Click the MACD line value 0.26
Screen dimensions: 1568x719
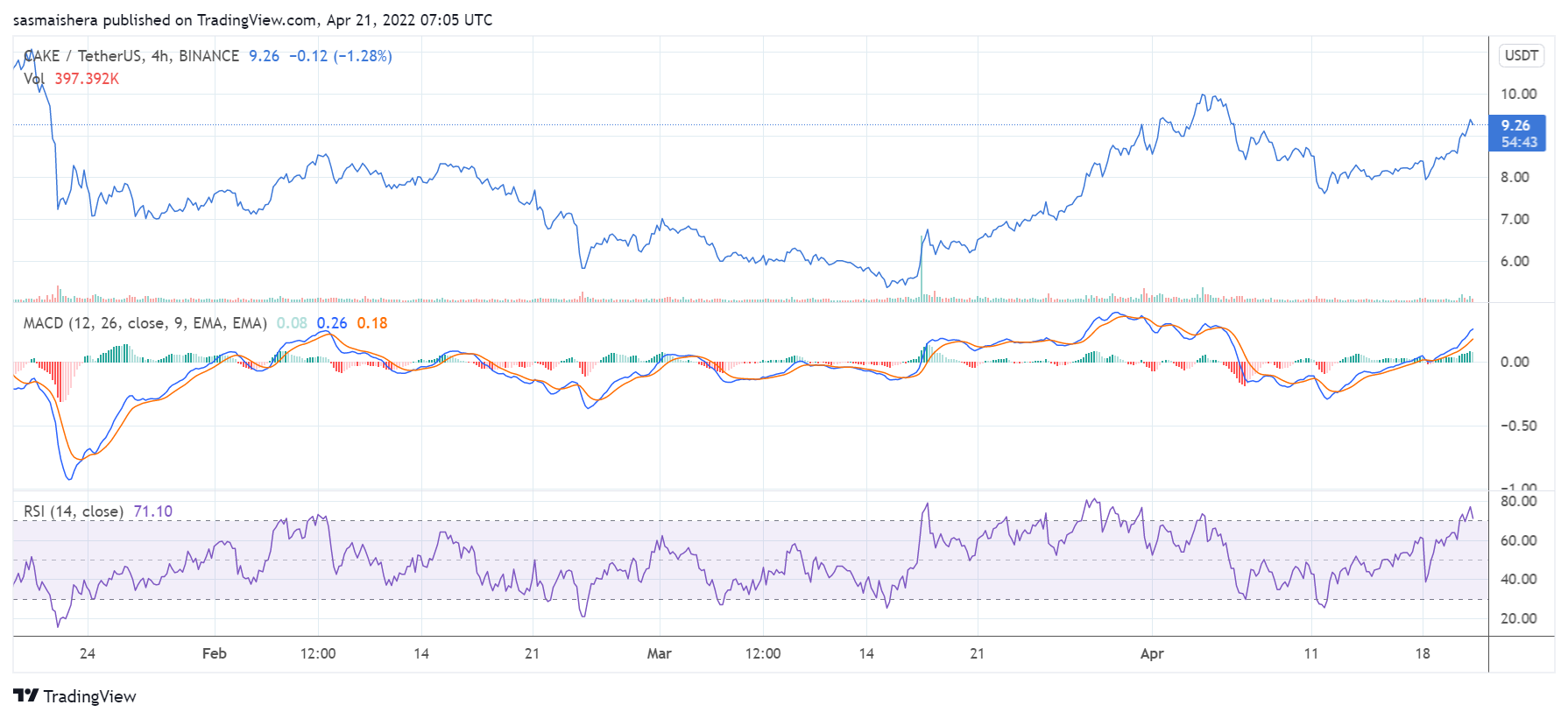[332, 323]
